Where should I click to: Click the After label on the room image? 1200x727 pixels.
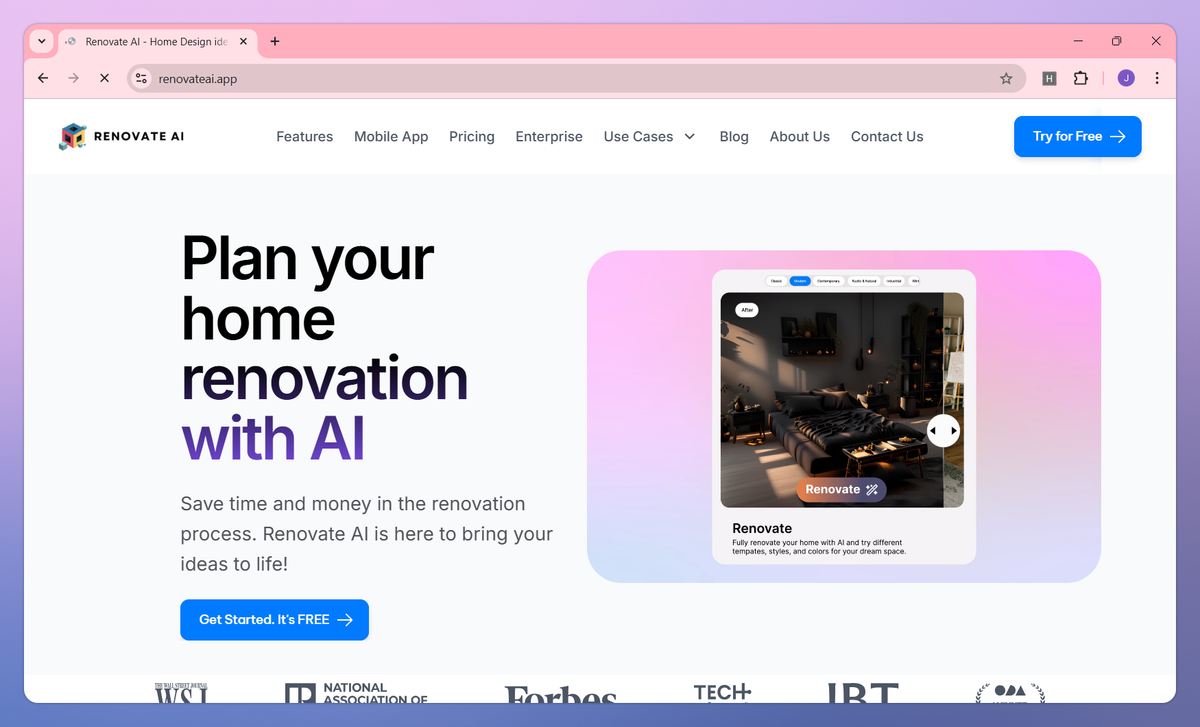(747, 310)
